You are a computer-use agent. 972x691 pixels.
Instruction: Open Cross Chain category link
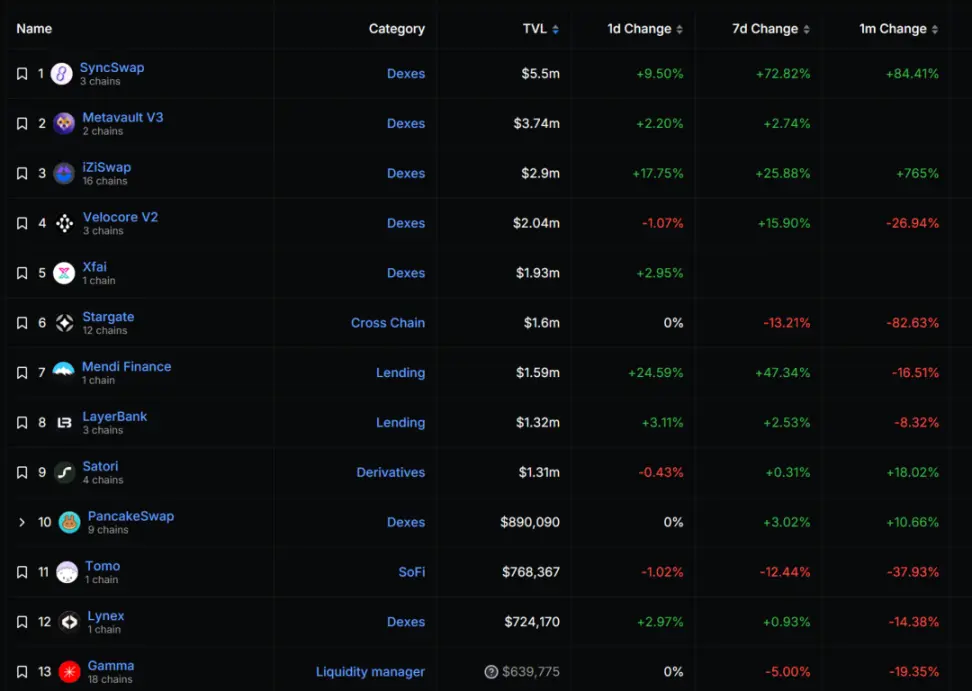pos(388,323)
